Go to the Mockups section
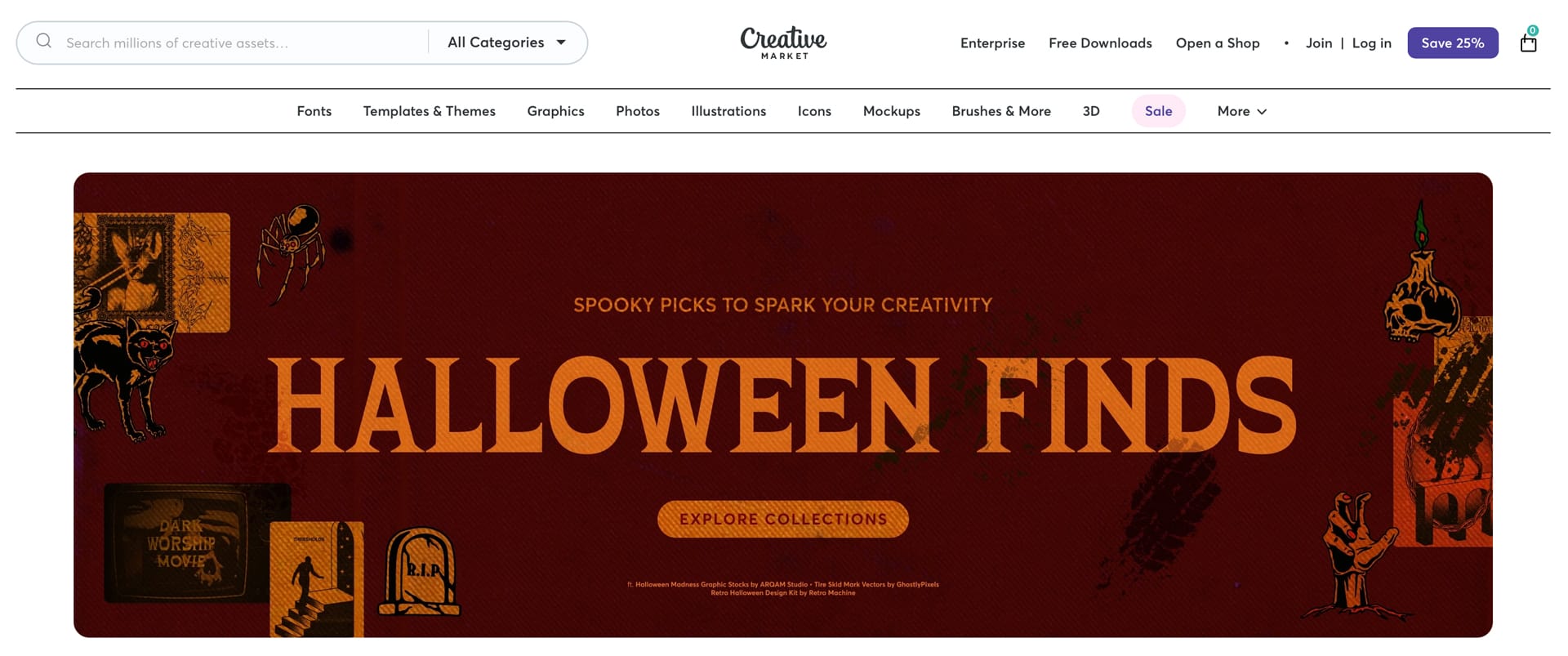Screen dimensions: 1568x656 point(892,111)
